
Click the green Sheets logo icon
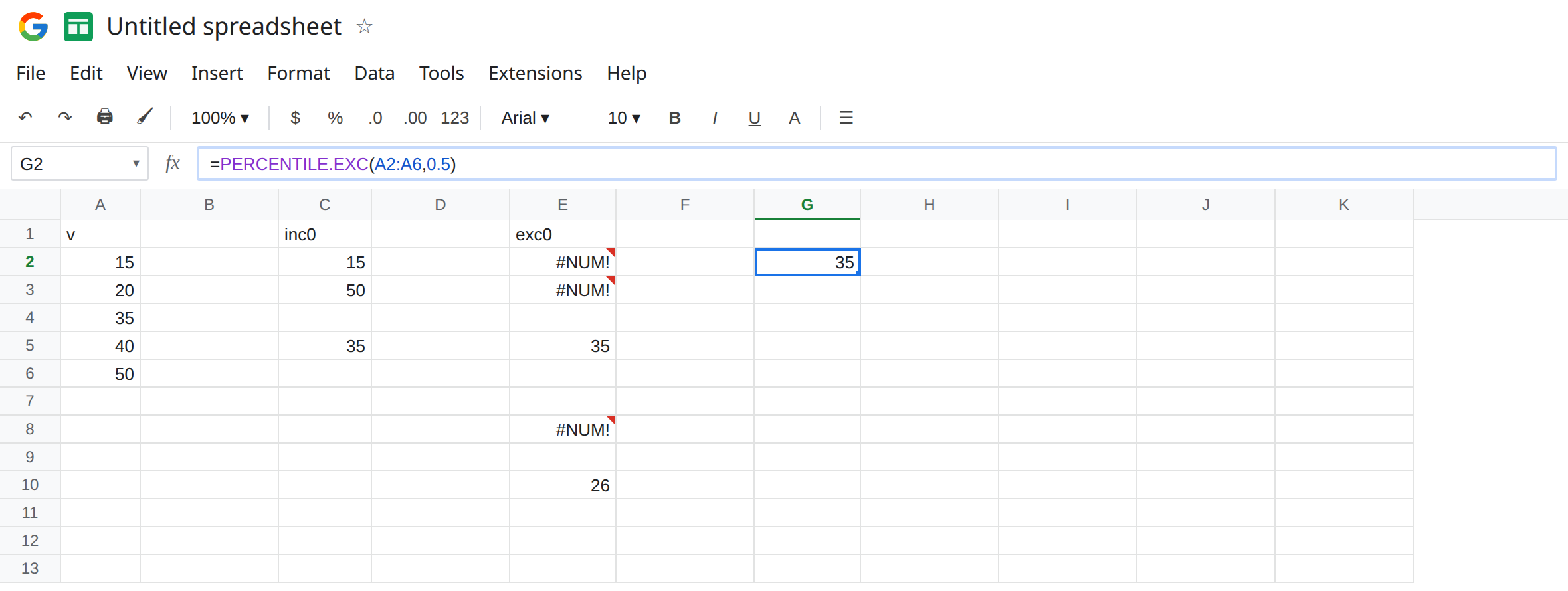(78, 27)
